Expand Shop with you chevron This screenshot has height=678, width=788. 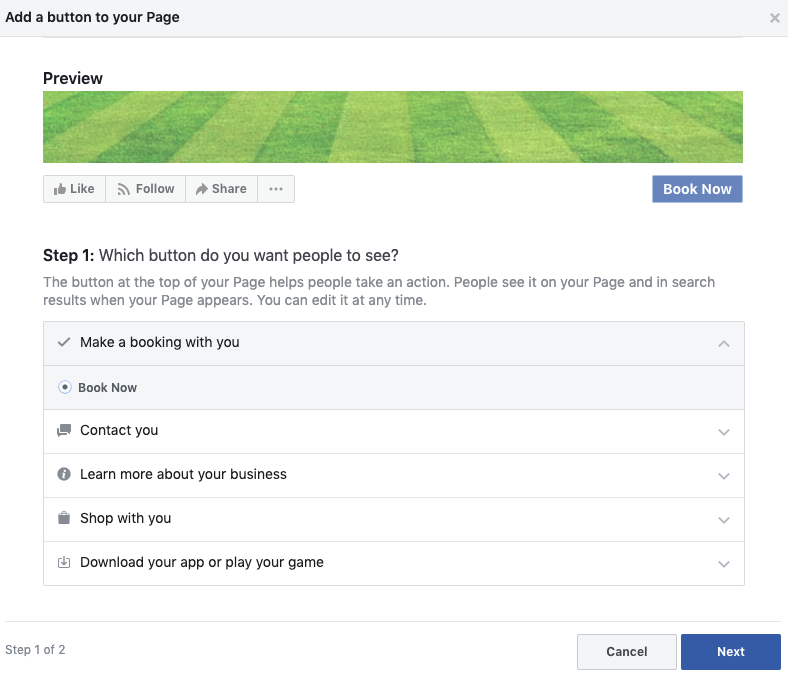[724, 520]
